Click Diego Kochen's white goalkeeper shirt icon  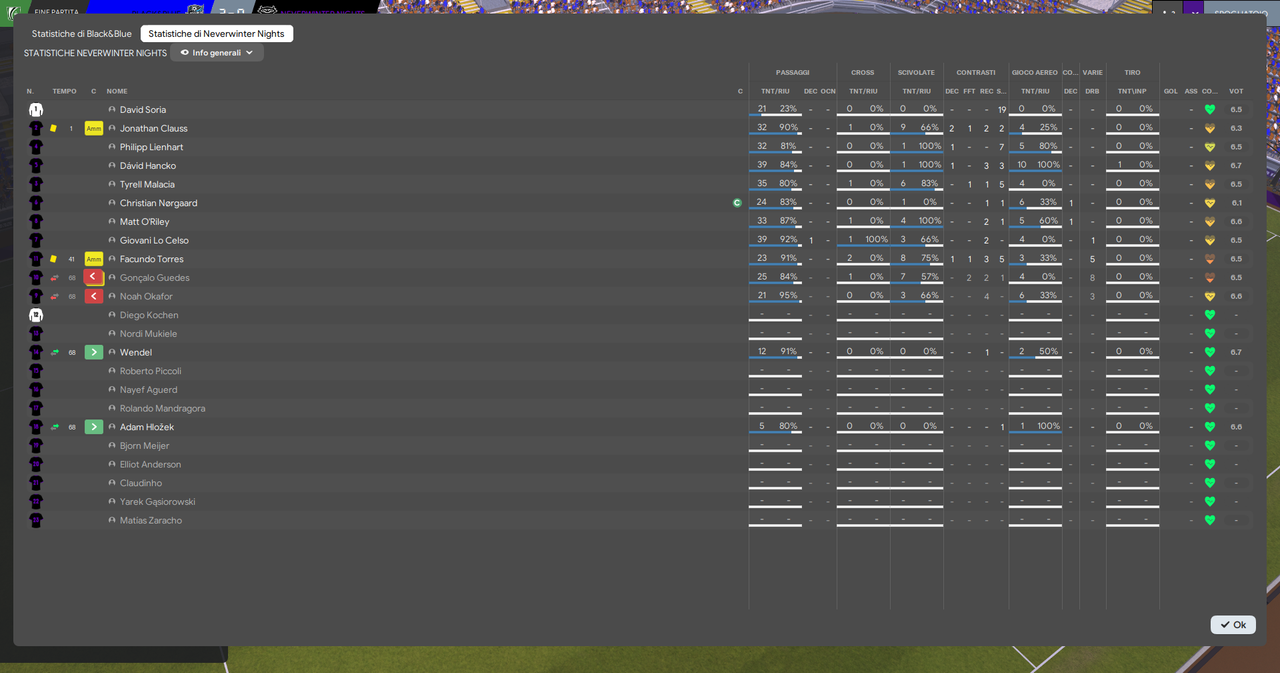point(36,315)
